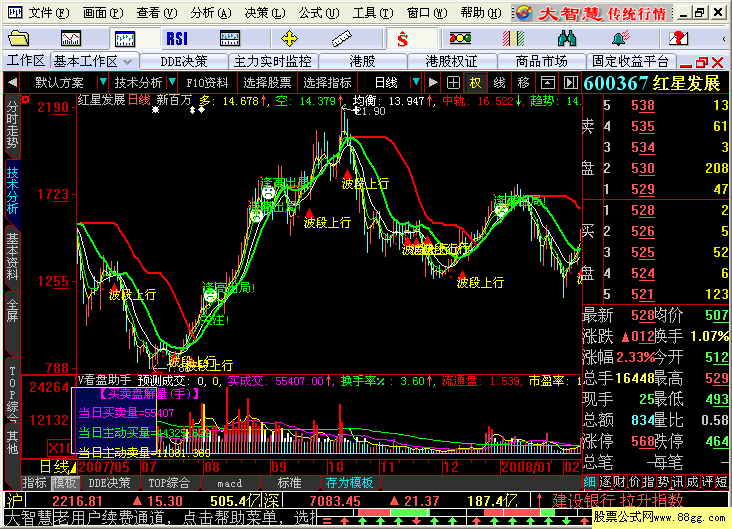Select the yellow four-way move arrow tool
Screen dimensions: 732x529
tap(289, 38)
